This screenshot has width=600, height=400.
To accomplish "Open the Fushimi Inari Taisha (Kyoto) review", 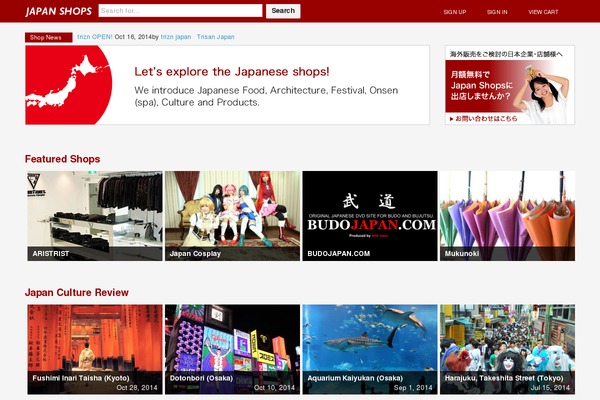I will point(95,349).
